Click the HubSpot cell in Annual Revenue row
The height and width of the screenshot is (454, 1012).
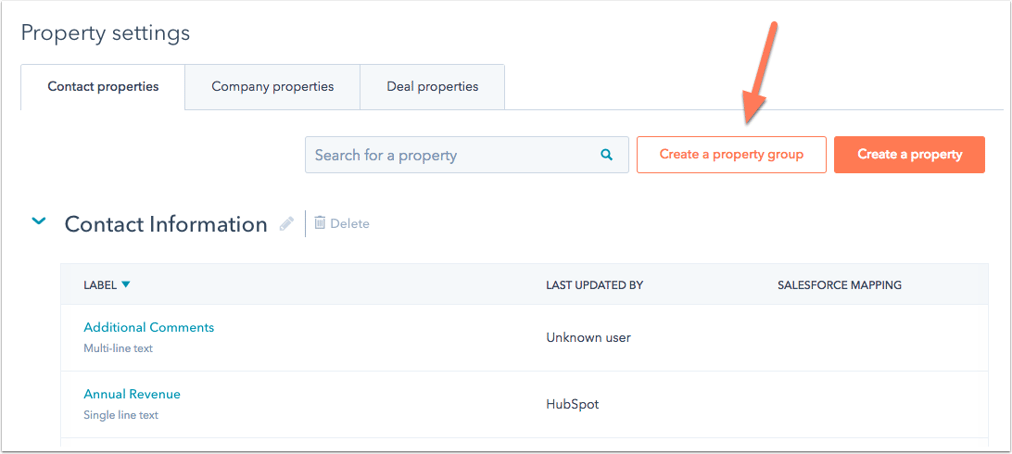coord(572,404)
